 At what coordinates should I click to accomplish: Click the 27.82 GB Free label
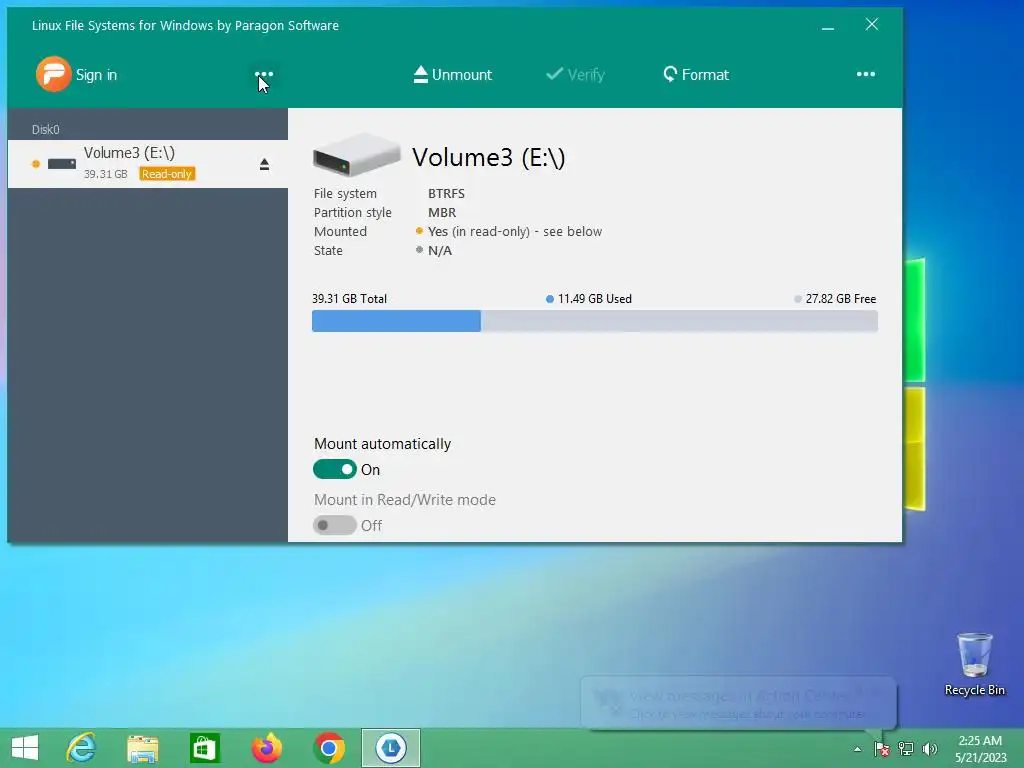pos(840,298)
